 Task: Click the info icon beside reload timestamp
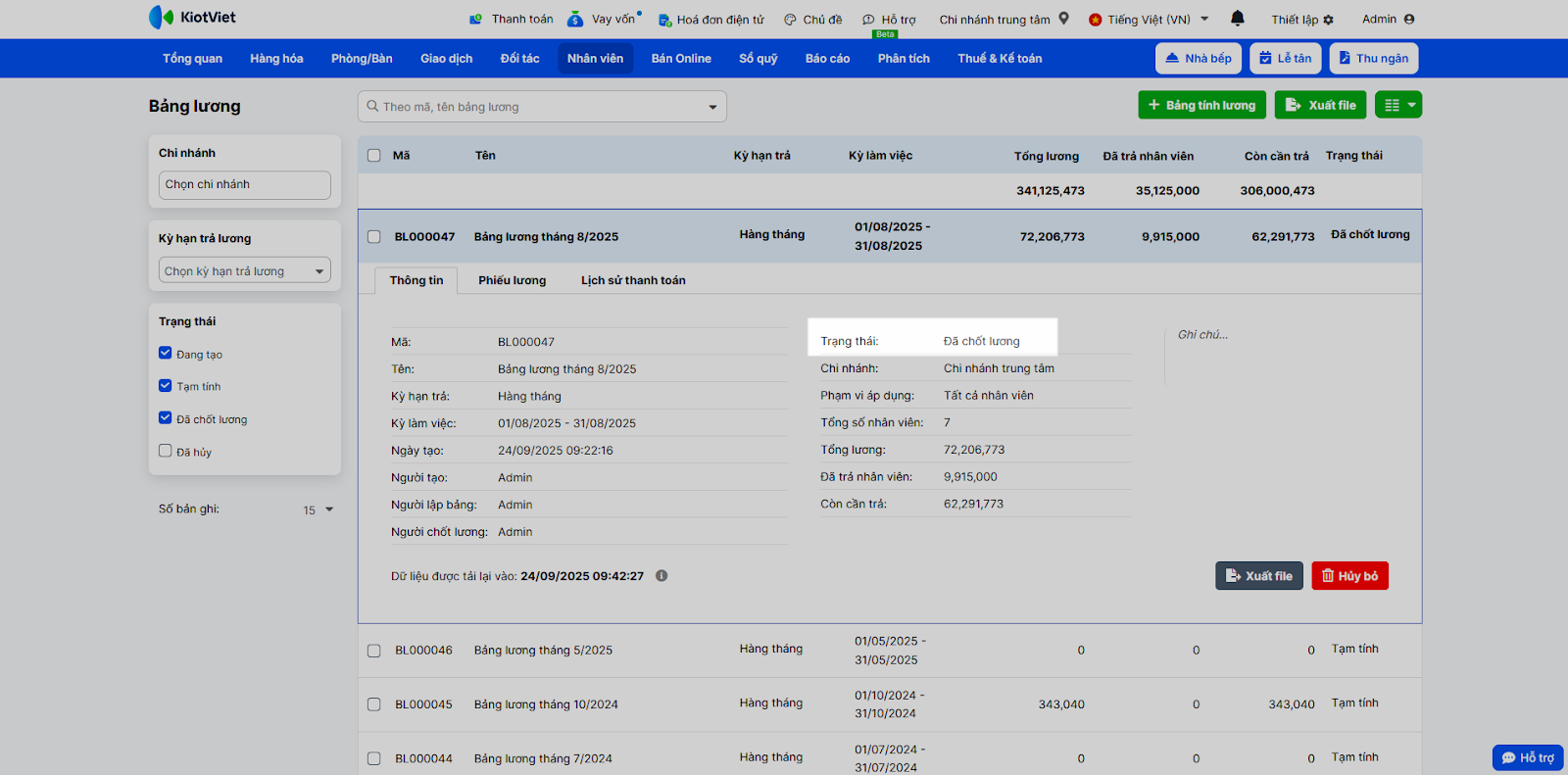click(x=661, y=576)
